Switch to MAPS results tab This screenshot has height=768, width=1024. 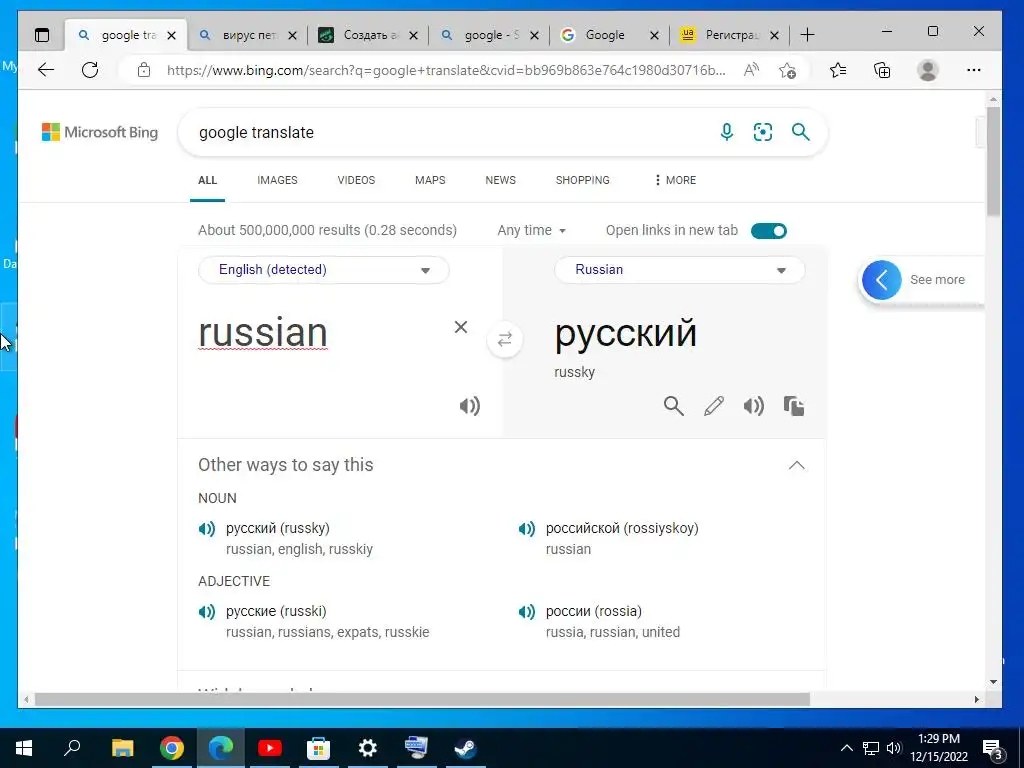430,180
